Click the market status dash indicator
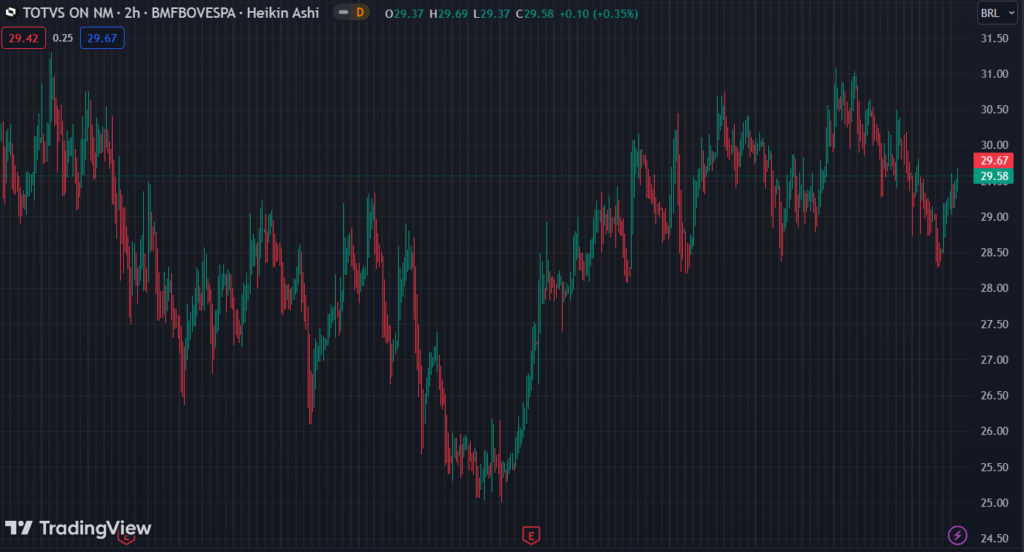The height and width of the screenshot is (552, 1024). [x=343, y=12]
